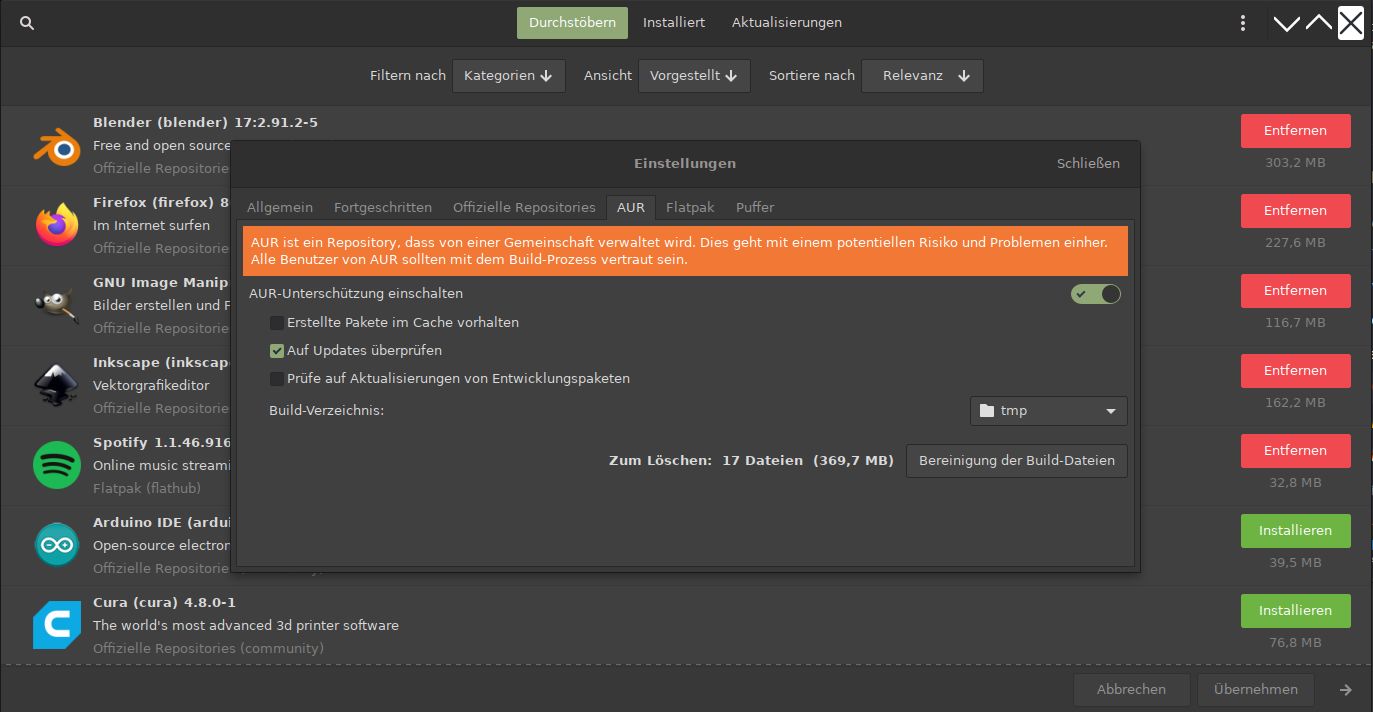This screenshot has height=712, width=1373.
Task: Click the Firefox app icon
Action: (57, 225)
